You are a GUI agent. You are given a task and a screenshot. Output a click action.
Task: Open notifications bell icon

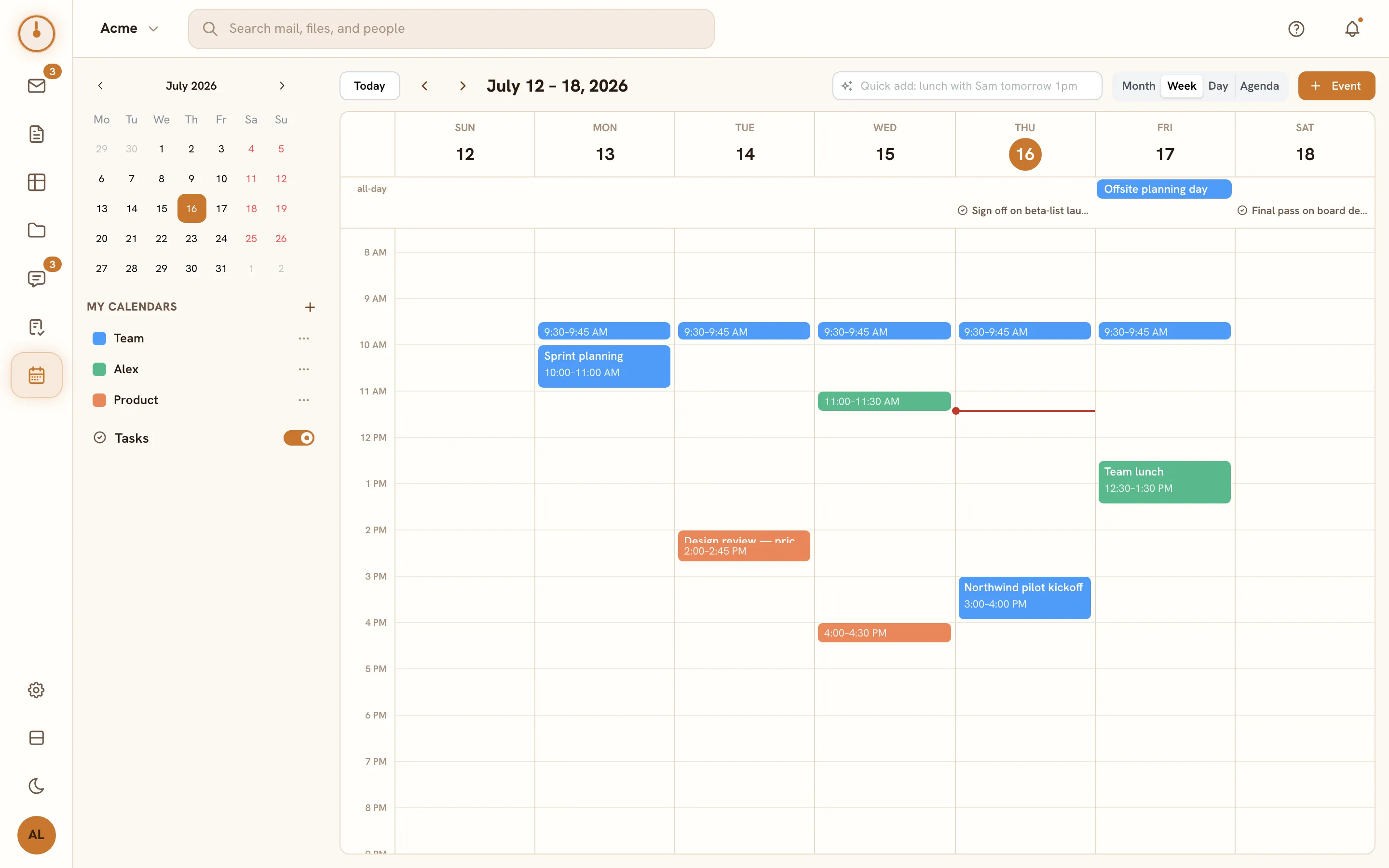[1352, 29]
